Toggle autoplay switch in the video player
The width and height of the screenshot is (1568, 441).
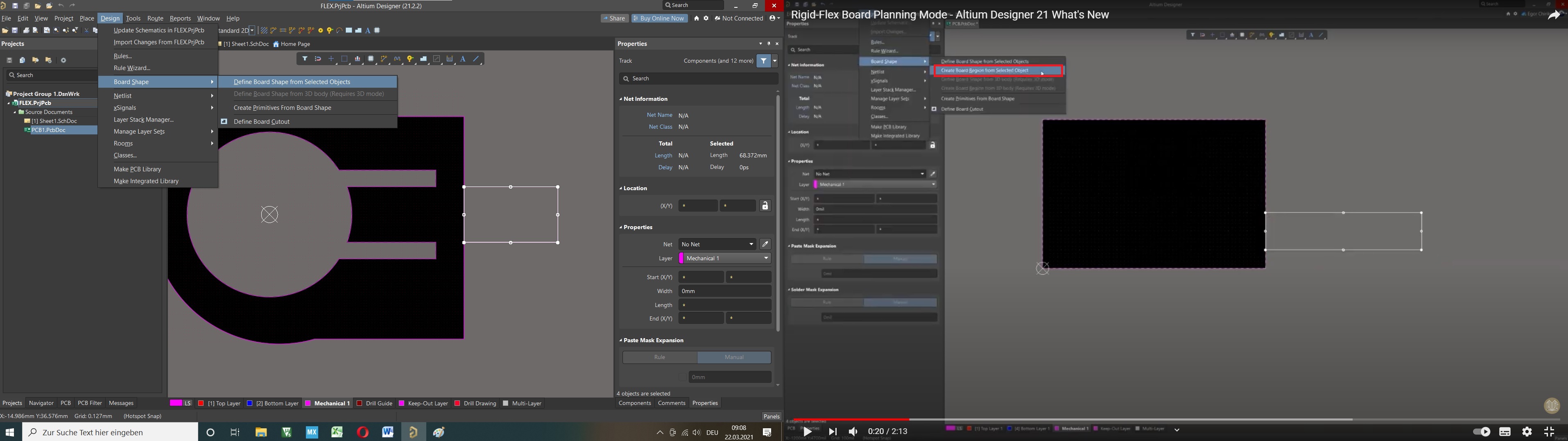click(x=1481, y=431)
